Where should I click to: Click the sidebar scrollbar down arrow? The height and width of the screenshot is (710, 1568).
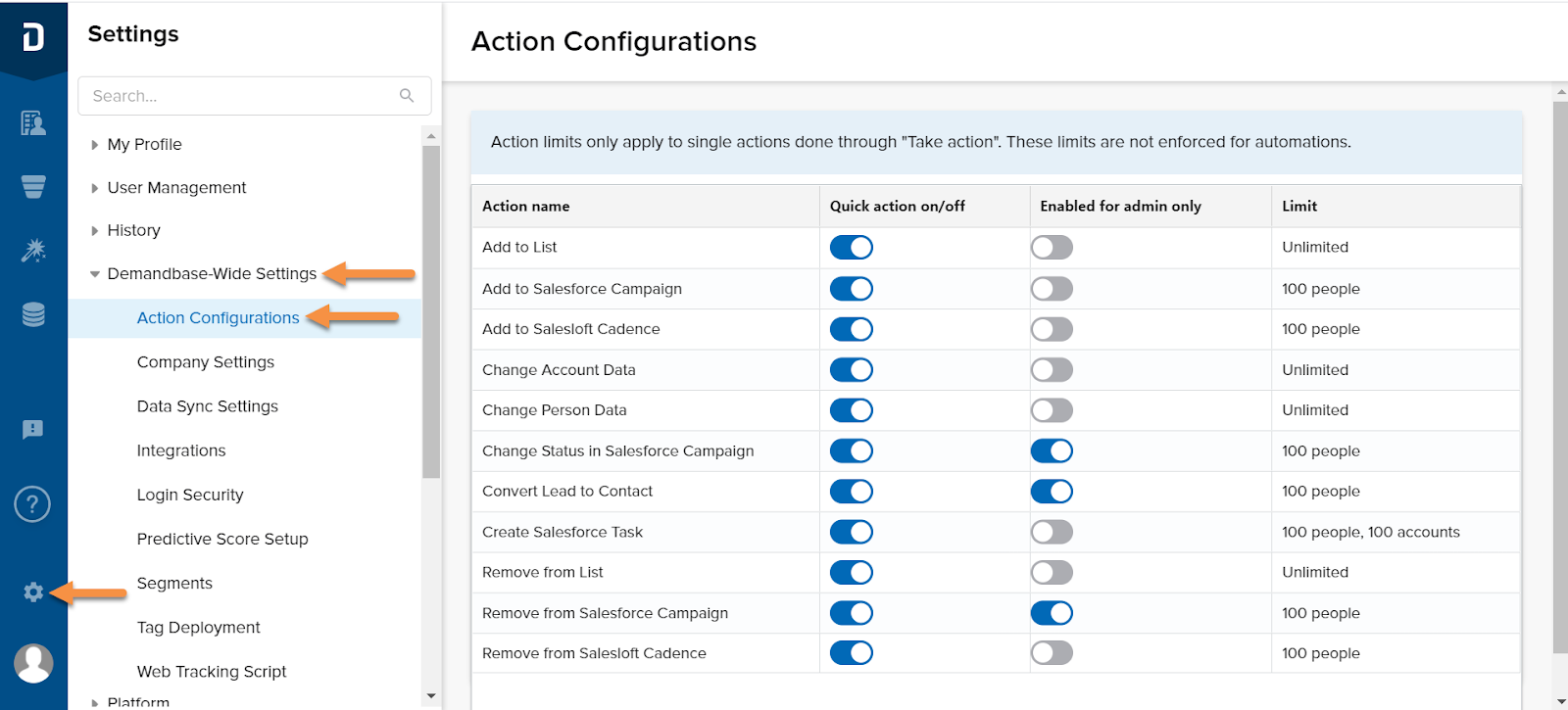(x=431, y=696)
